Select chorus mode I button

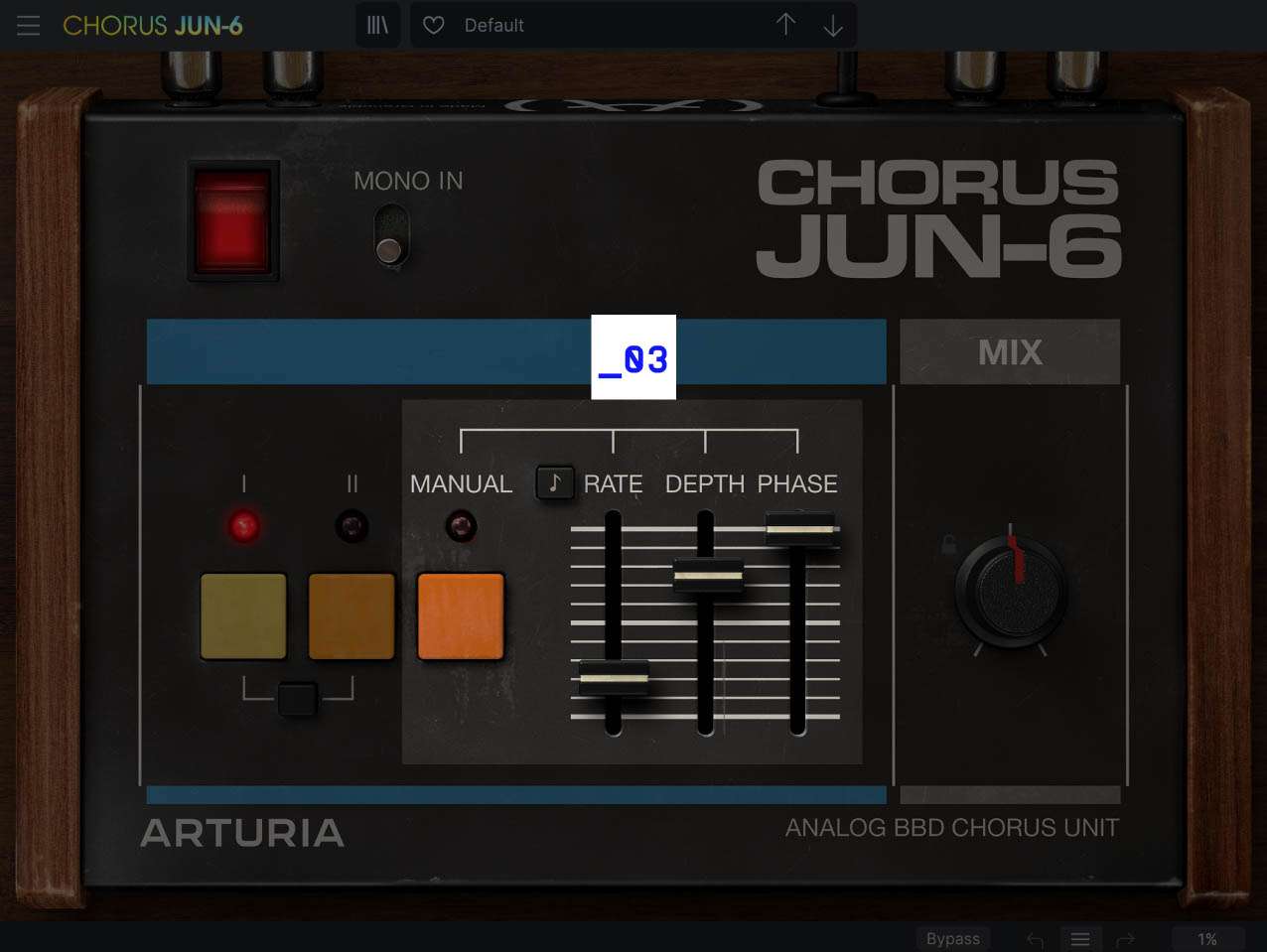pos(243,615)
